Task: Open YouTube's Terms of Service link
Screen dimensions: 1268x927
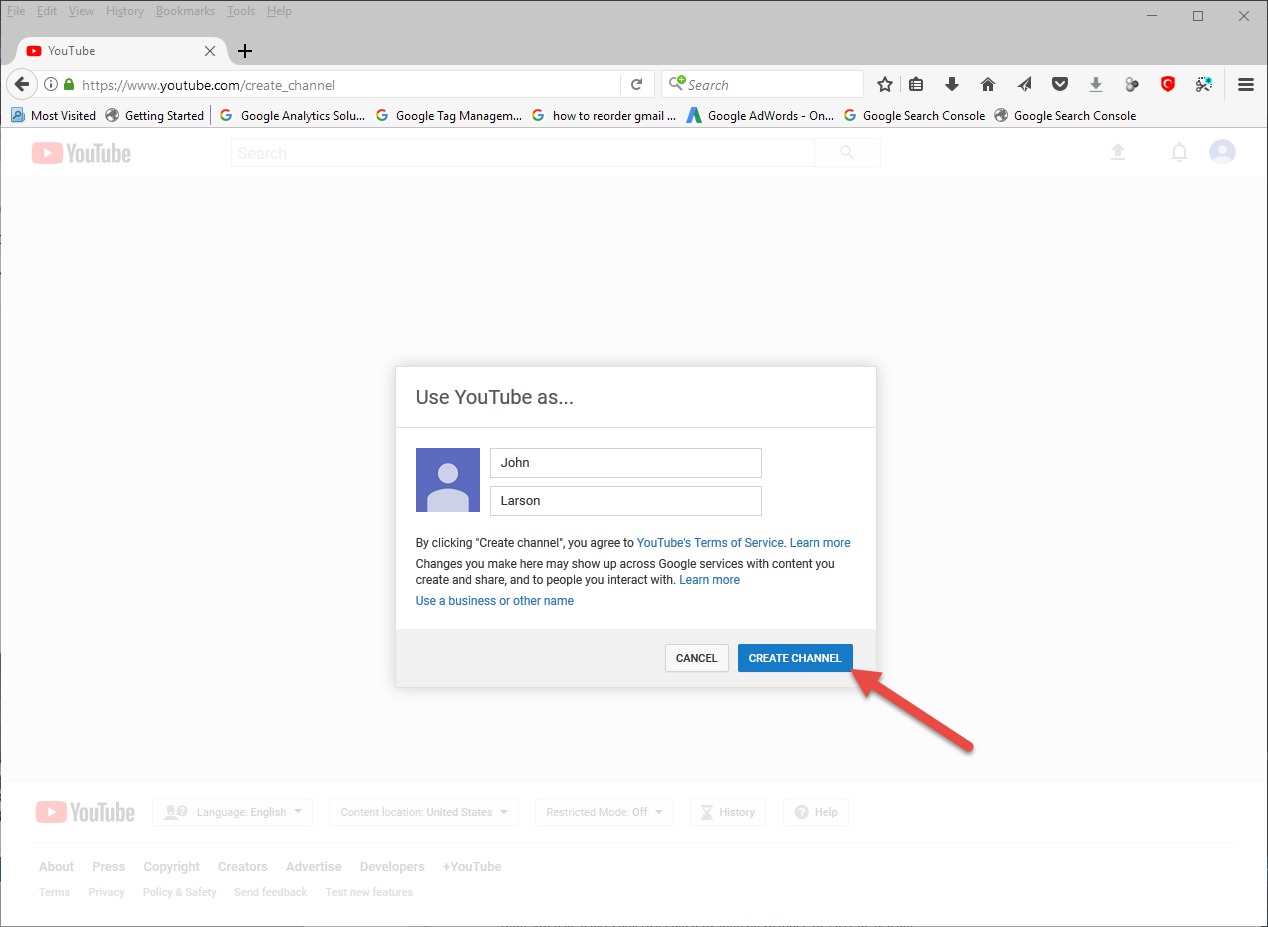Action: coord(710,543)
